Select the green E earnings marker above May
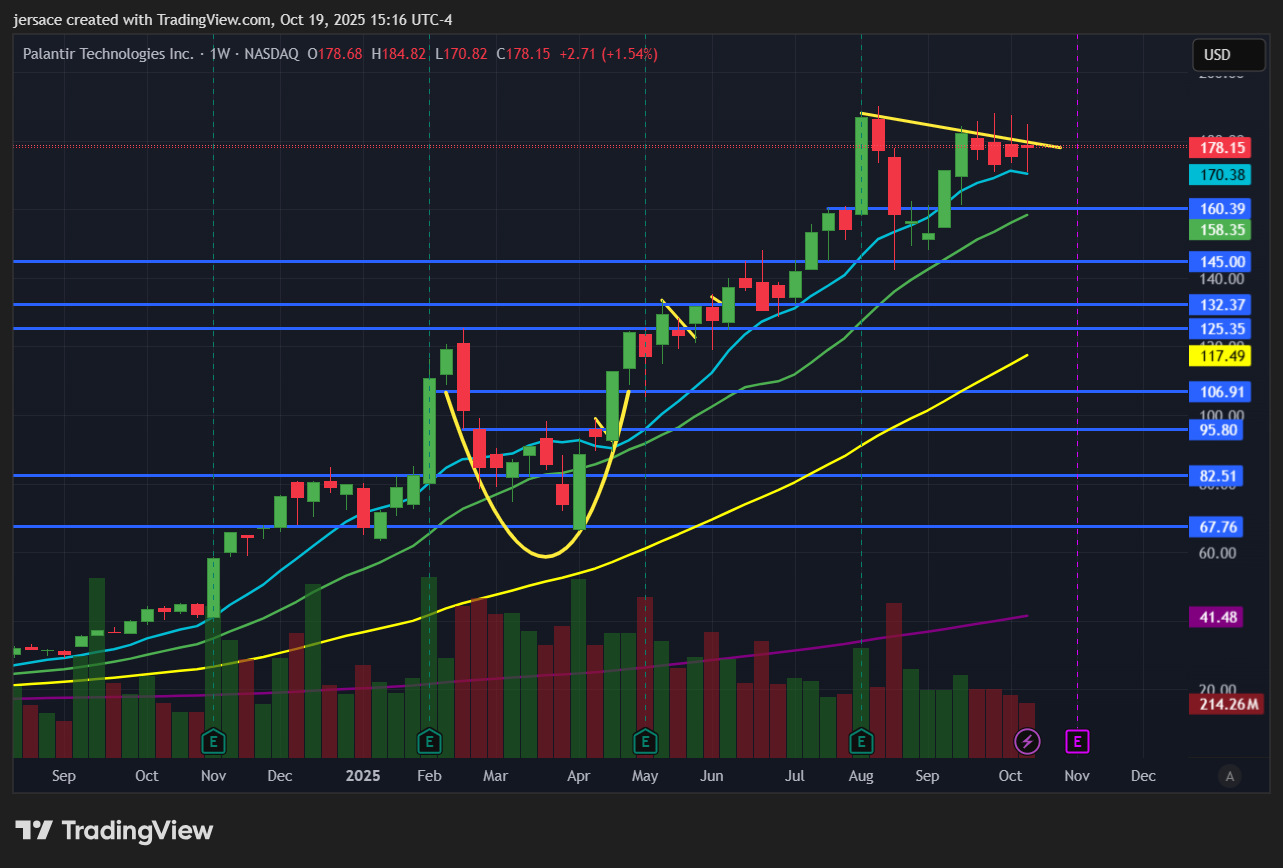This screenshot has width=1283, height=868. (645, 742)
